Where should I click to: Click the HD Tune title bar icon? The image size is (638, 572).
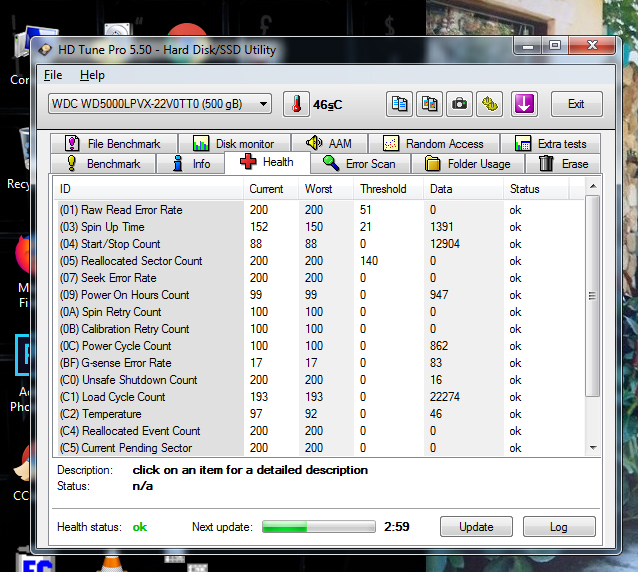(45, 50)
